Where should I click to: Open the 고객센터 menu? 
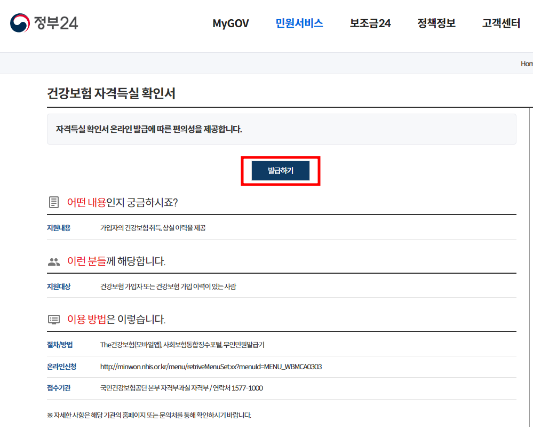[x=501, y=23]
